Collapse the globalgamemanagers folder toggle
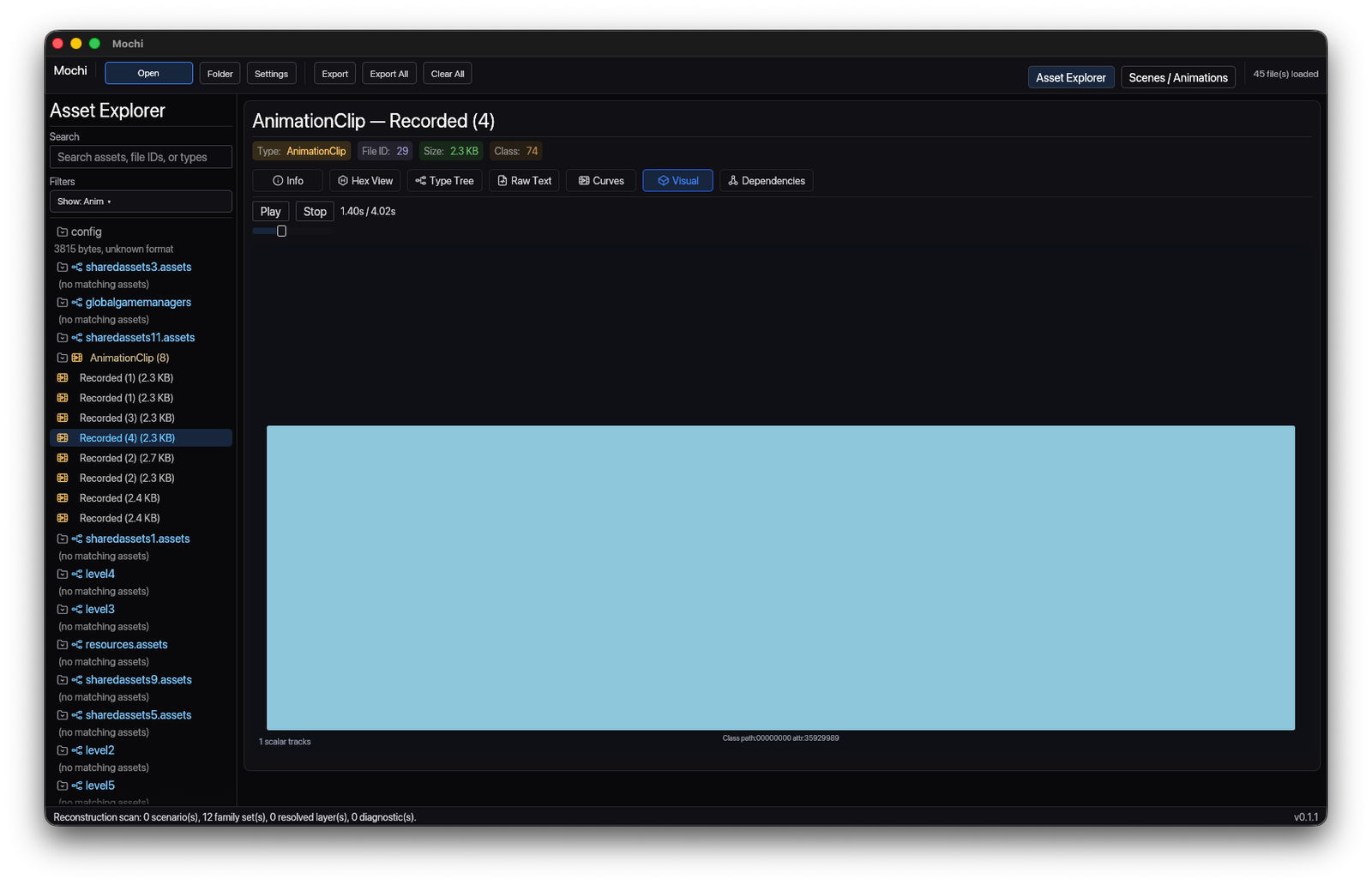The height and width of the screenshot is (885, 1372). click(x=63, y=302)
